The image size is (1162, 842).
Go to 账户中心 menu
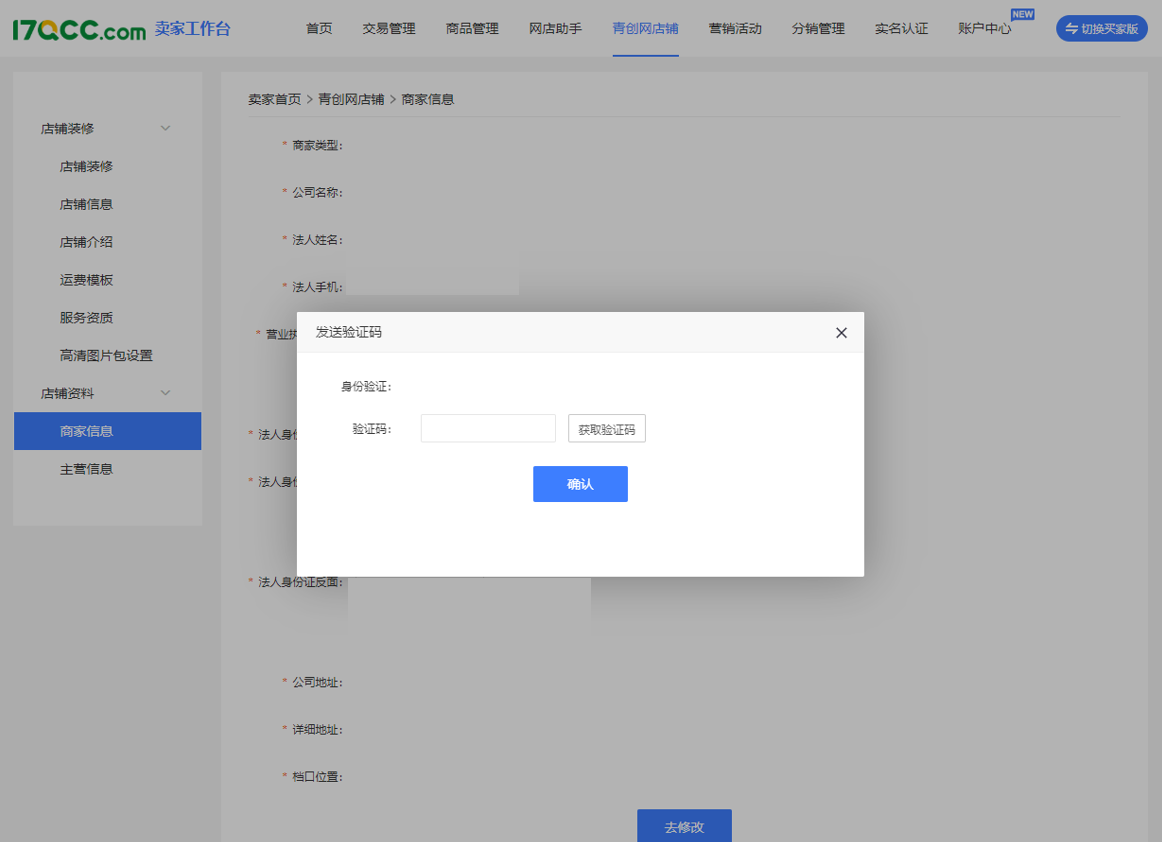click(984, 29)
